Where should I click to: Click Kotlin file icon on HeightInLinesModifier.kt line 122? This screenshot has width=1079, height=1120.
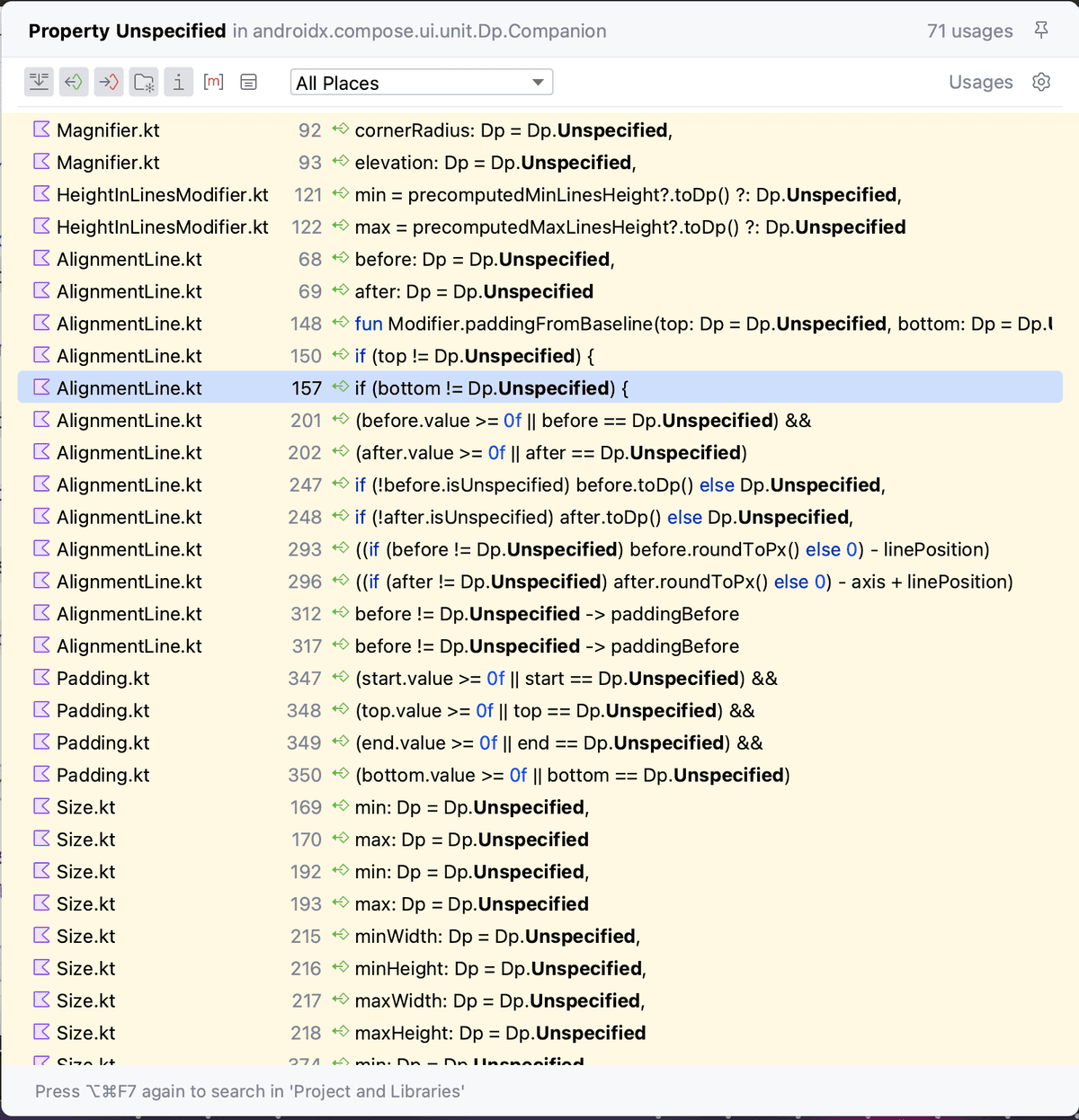tap(41, 227)
